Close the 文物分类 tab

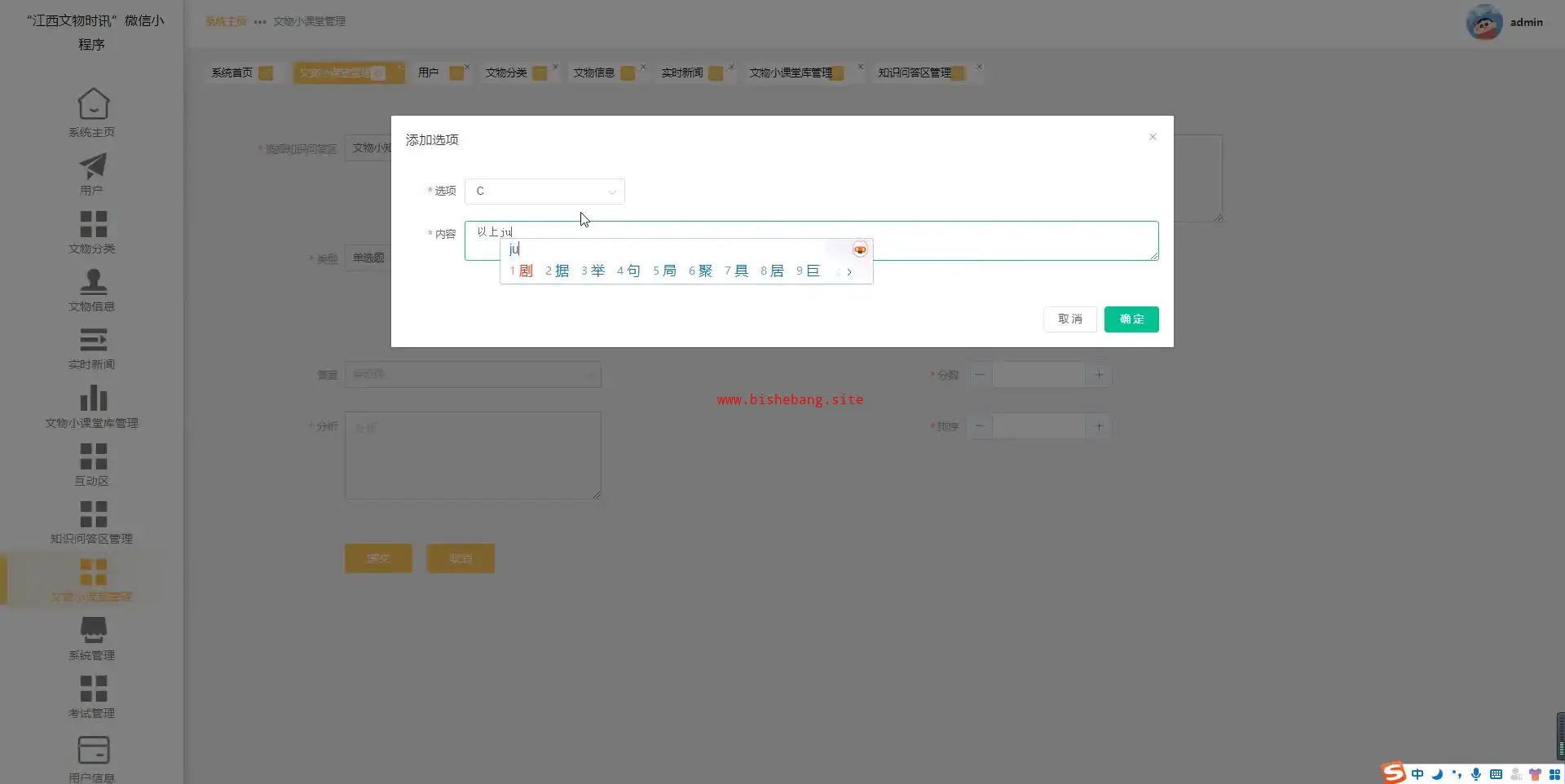(555, 67)
